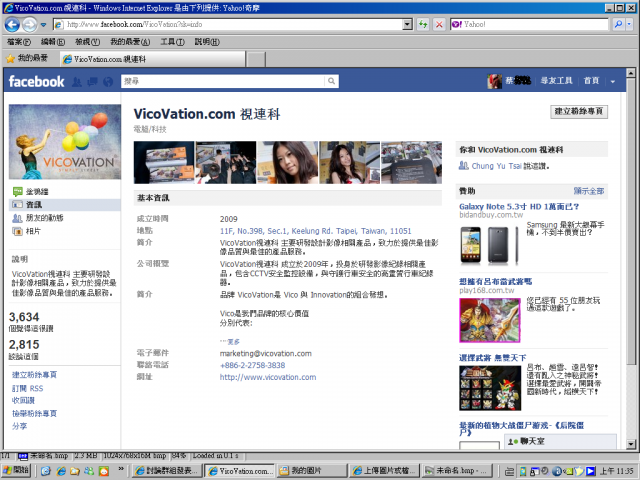Image resolution: width=640 pixels, height=480 pixels.
Task: Click the user profile picture in header
Action: tap(494, 81)
